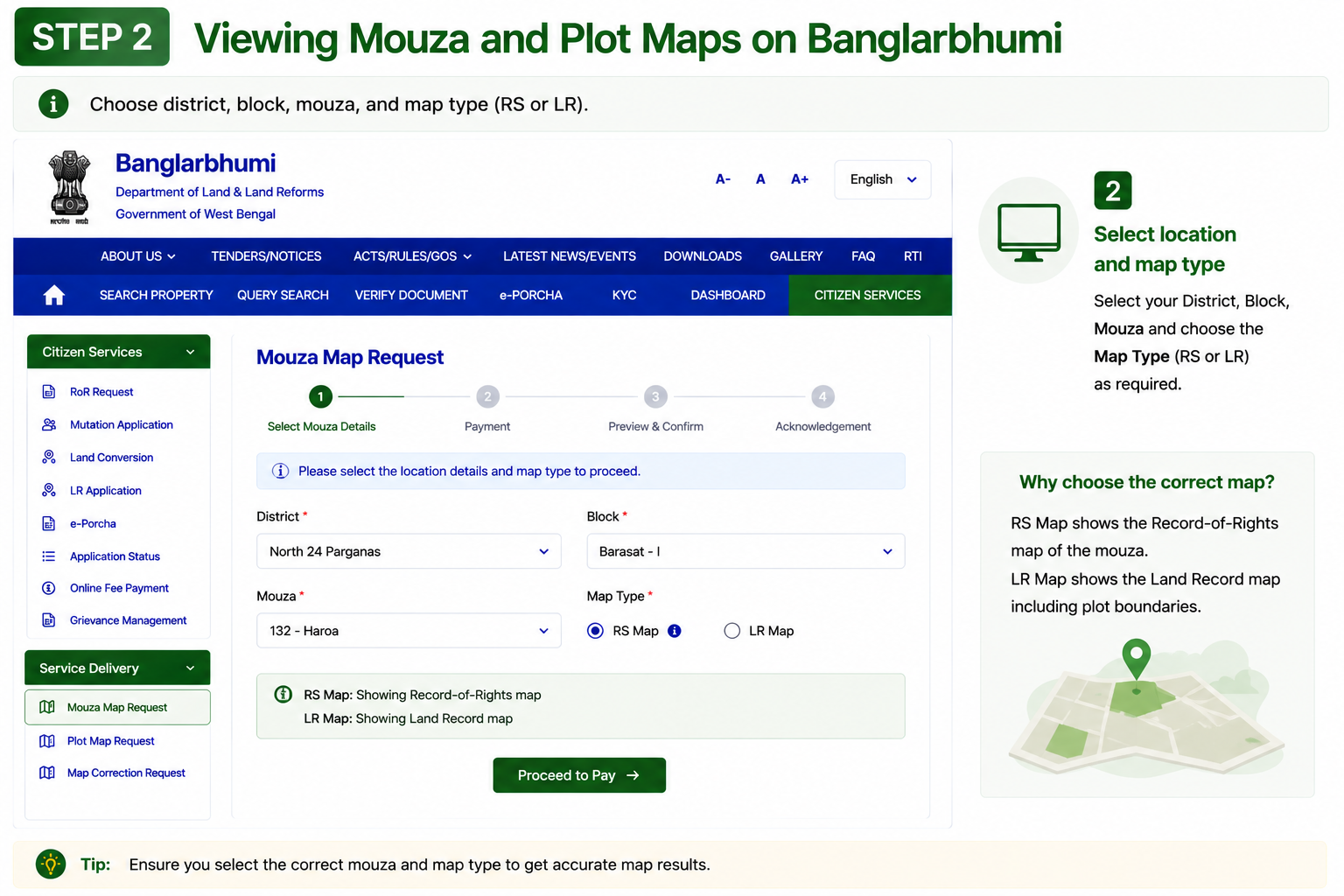Open the GALLERY menu item

click(x=796, y=256)
